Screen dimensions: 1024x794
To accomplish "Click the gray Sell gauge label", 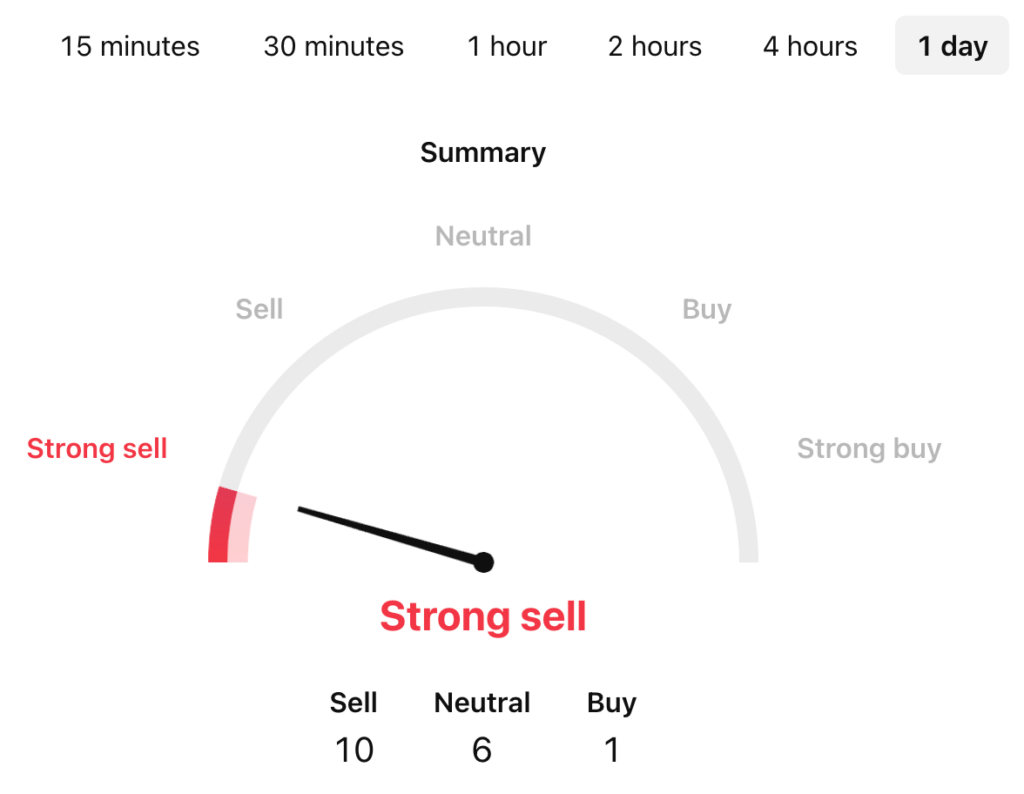I will tap(259, 309).
